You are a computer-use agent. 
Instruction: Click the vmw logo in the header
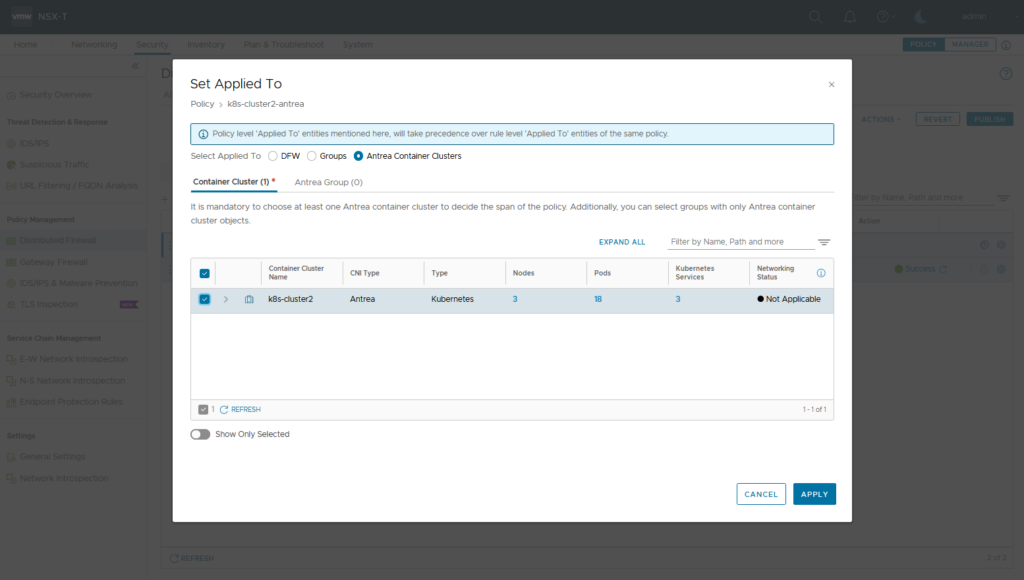22,16
